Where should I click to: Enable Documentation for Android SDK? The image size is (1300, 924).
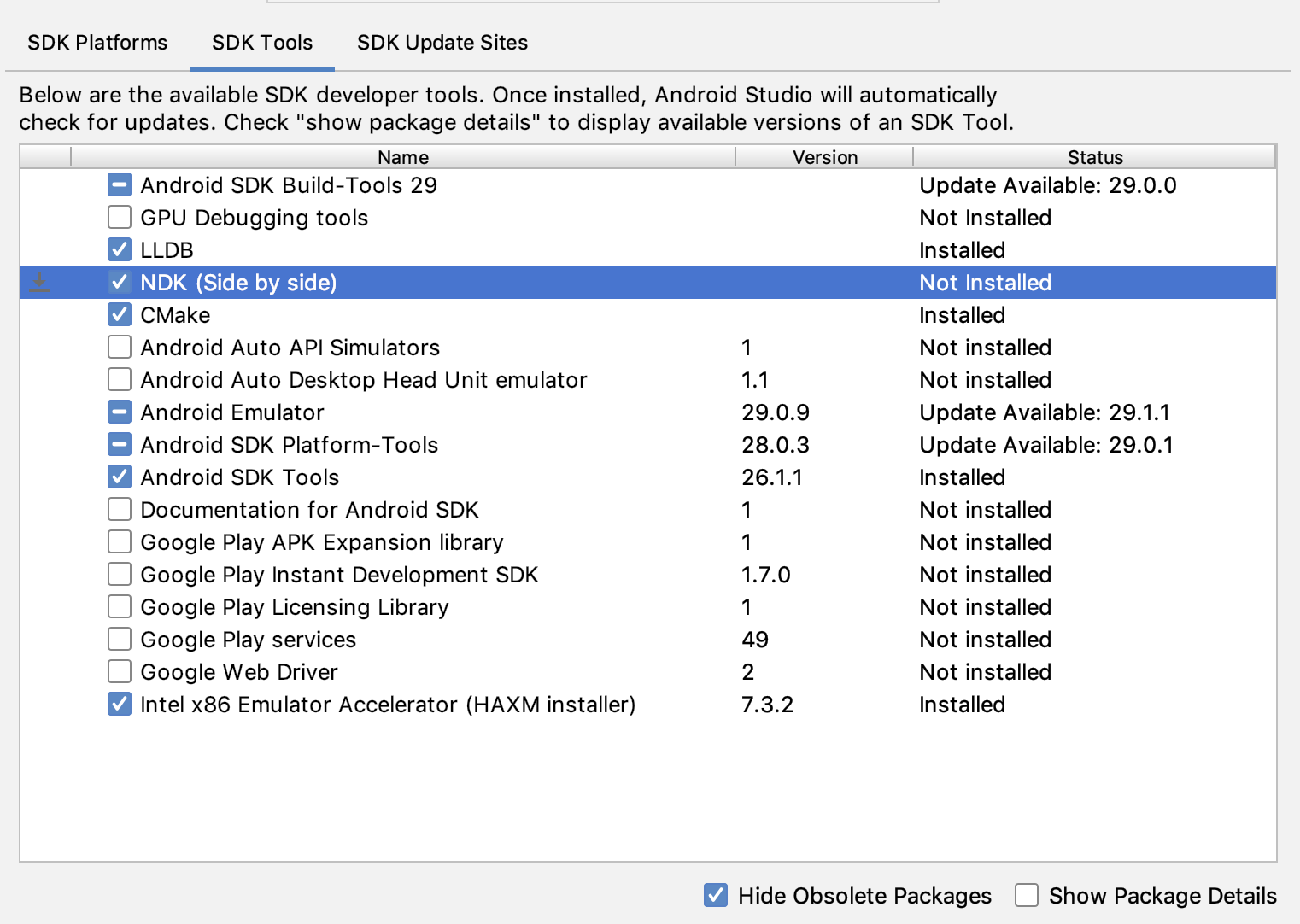point(119,509)
